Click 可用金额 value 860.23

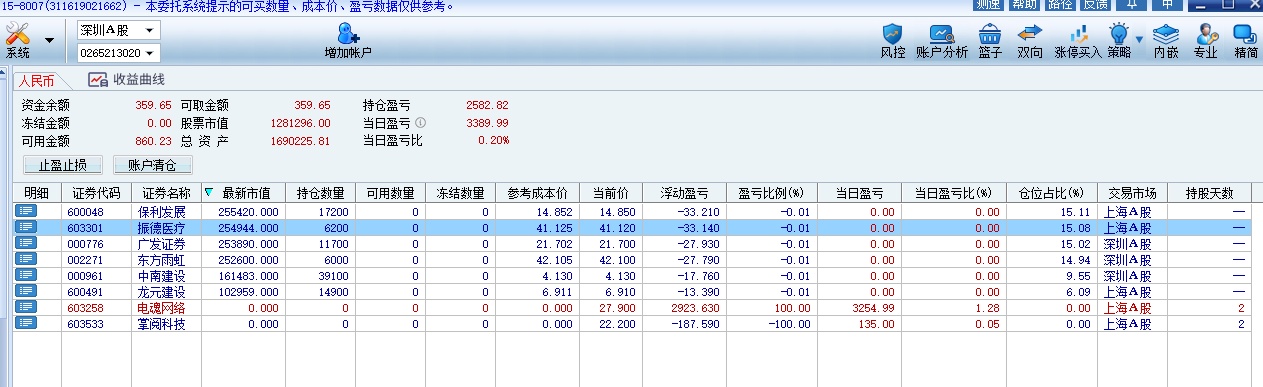point(153,141)
